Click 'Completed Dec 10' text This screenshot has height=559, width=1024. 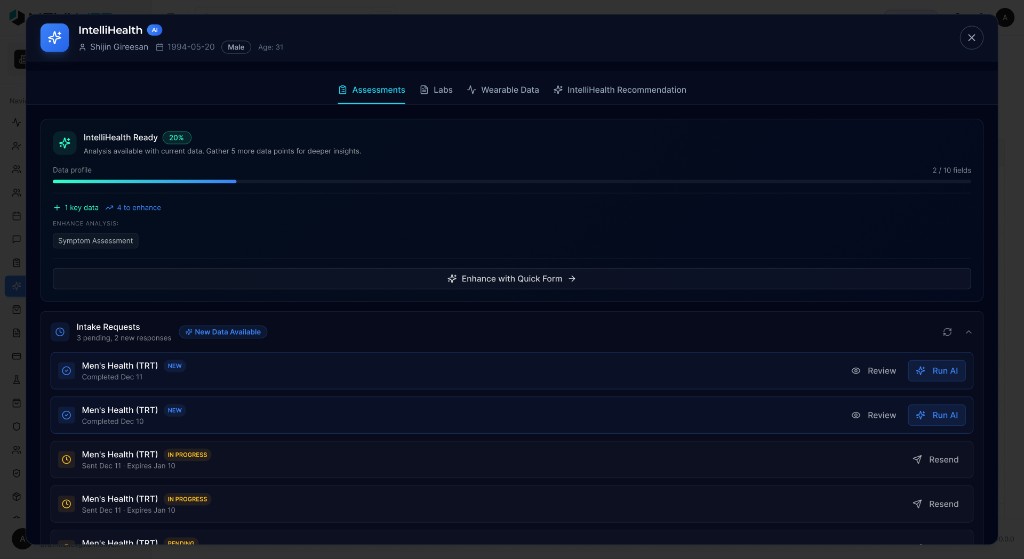tap(112, 422)
